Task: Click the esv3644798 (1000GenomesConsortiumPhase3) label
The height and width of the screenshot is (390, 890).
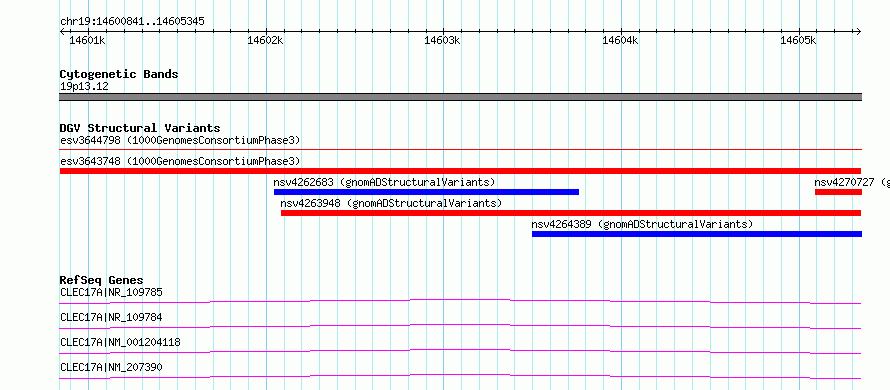Action: (180, 140)
